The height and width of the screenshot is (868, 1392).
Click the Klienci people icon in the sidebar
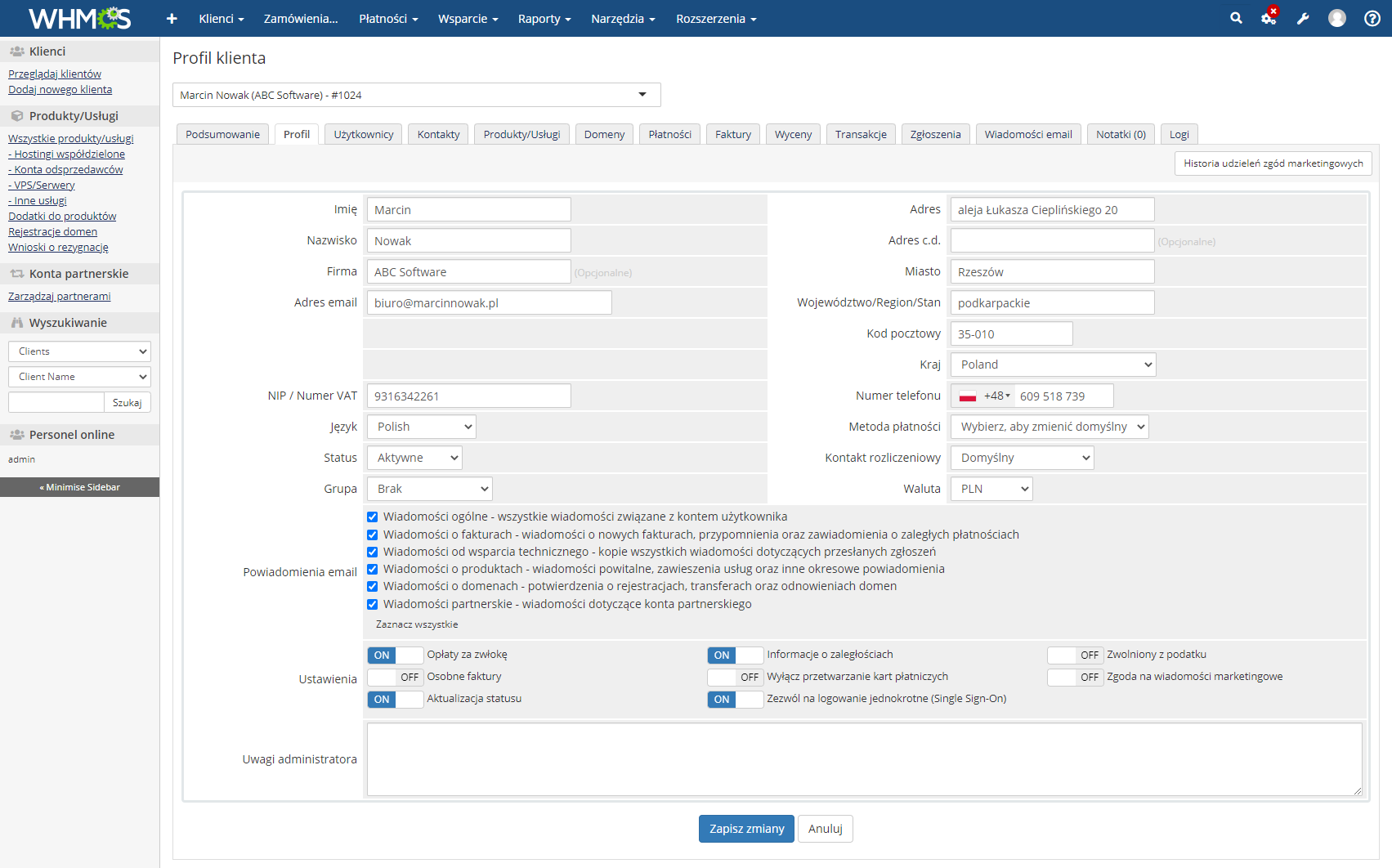click(16, 50)
